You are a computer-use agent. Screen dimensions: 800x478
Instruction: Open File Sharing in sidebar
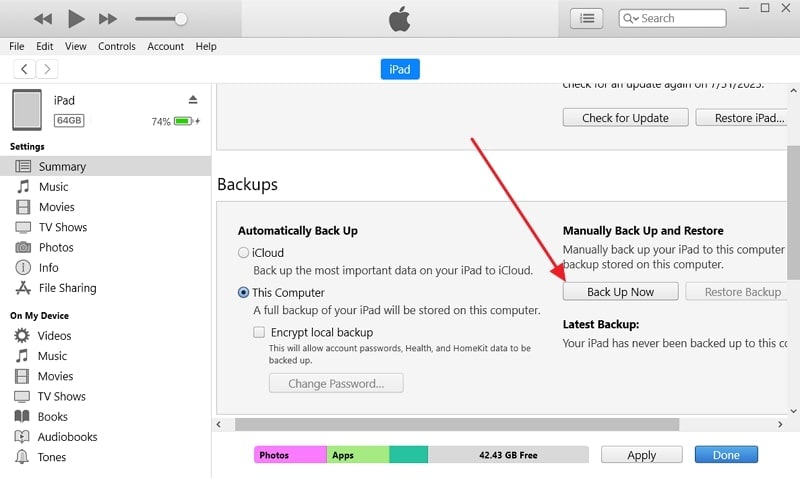pos(67,288)
